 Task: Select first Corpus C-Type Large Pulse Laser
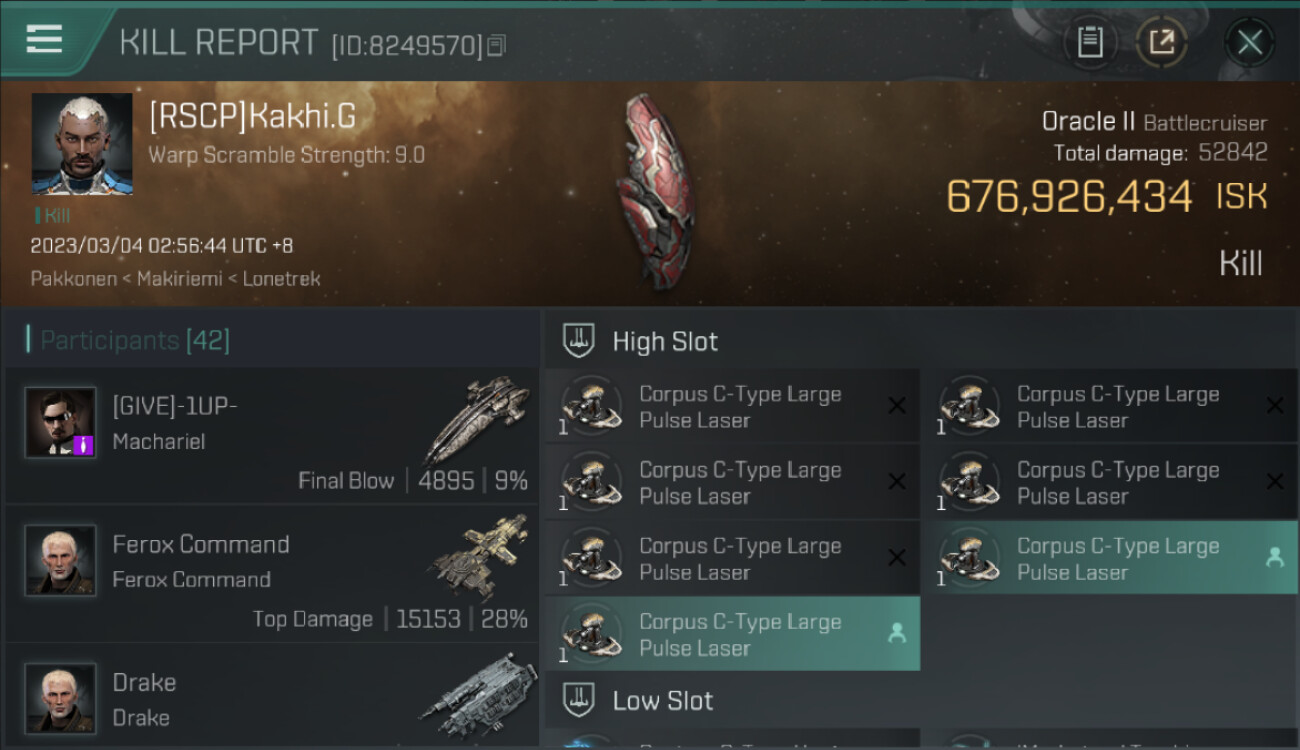click(732, 407)
